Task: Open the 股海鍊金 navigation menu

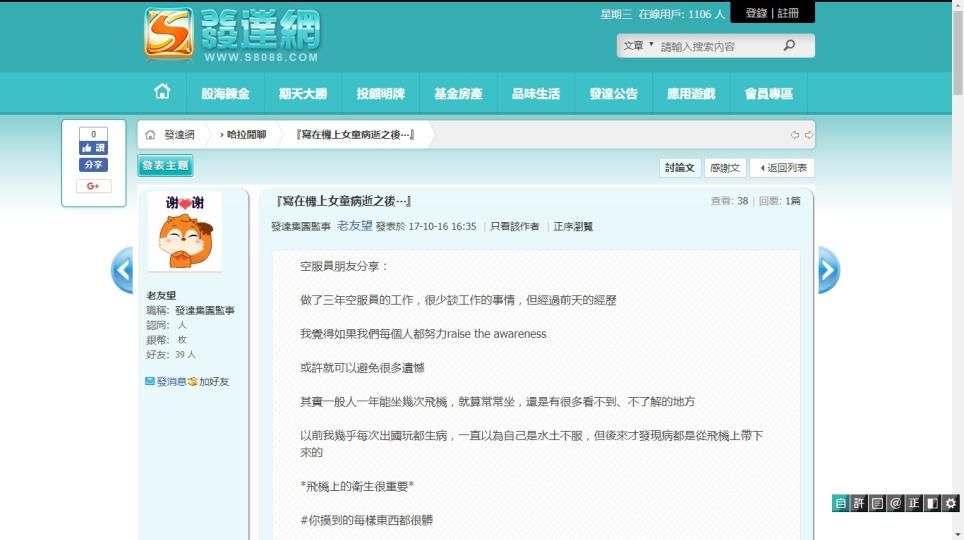Action: pos(225,94)
